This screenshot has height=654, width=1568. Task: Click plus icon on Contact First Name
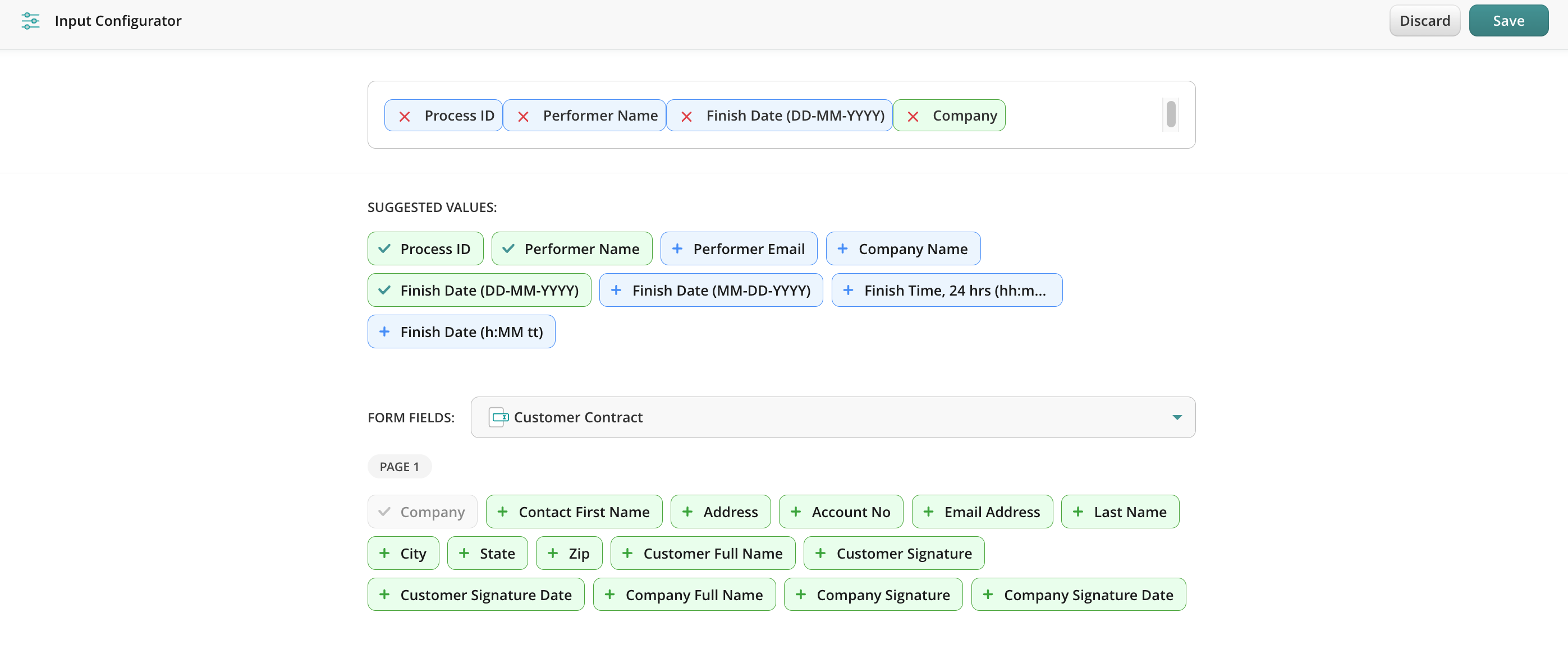[x=502, y=512]
